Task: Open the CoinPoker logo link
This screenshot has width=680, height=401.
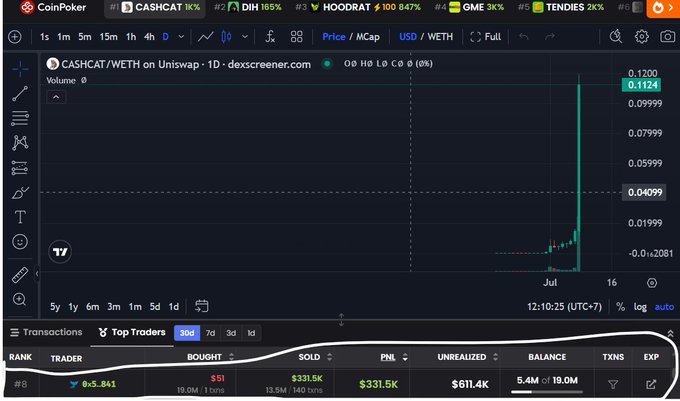Action: click(x=53, y=7)
